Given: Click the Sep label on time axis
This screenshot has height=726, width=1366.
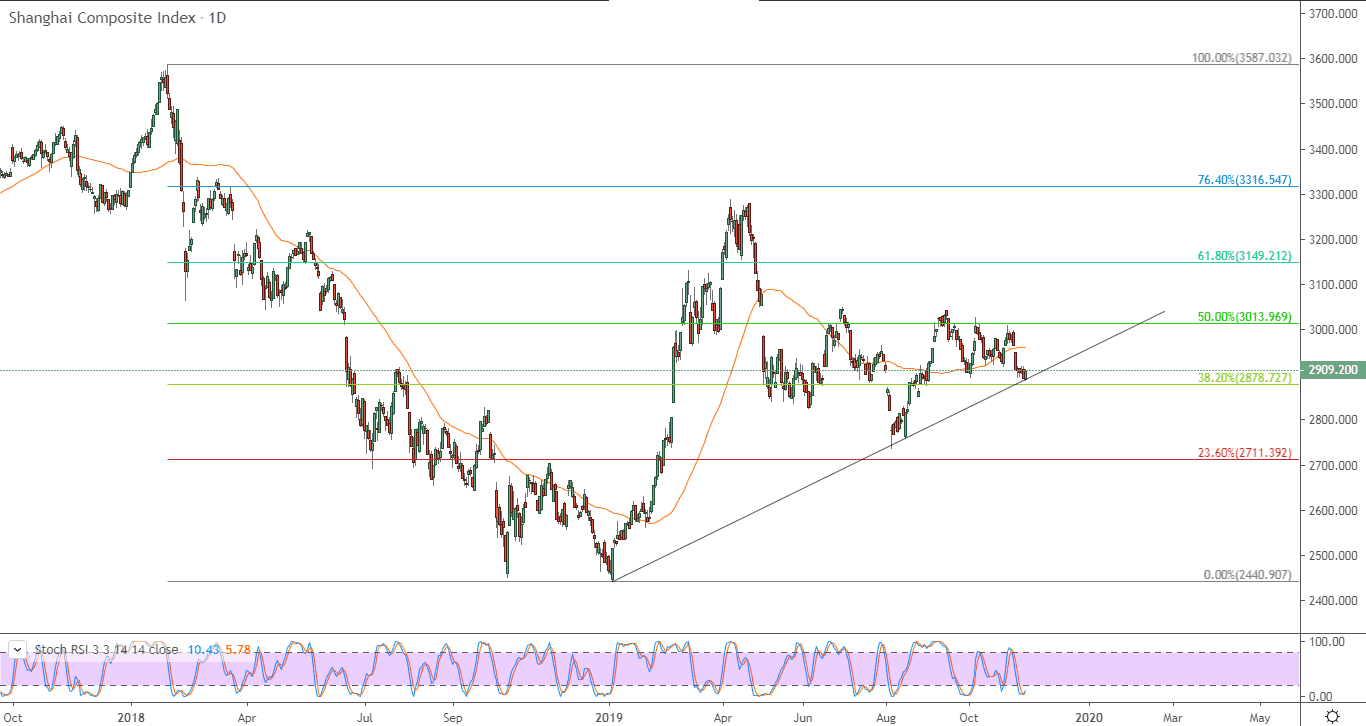Looking at the screenshot, I should pos(453,717).
